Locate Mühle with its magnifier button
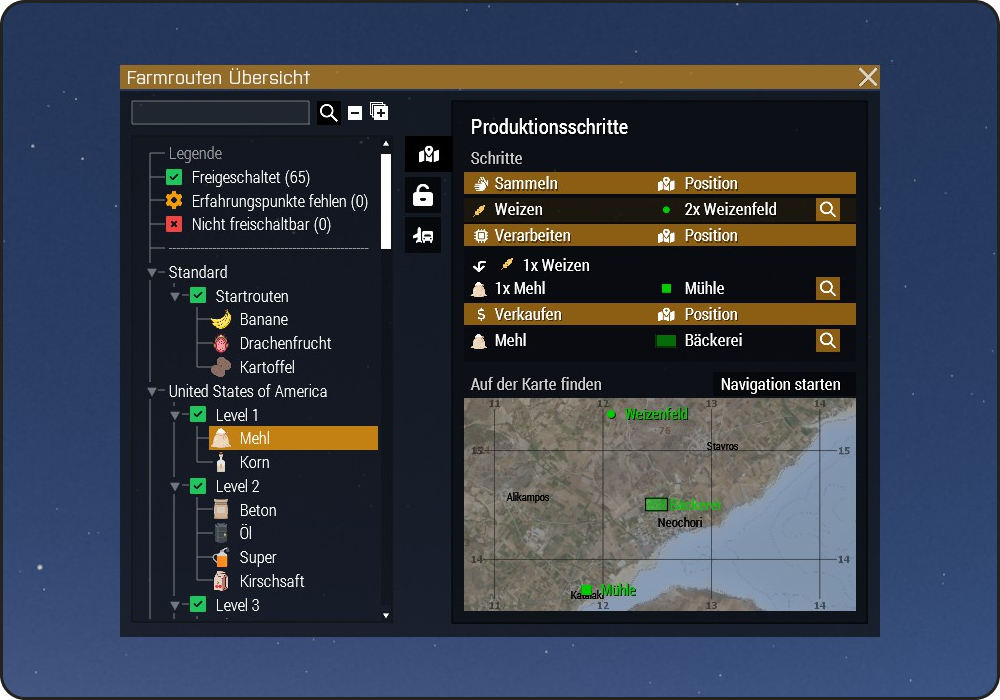The height and width of the screenshot is (700, 1000). 828,289
